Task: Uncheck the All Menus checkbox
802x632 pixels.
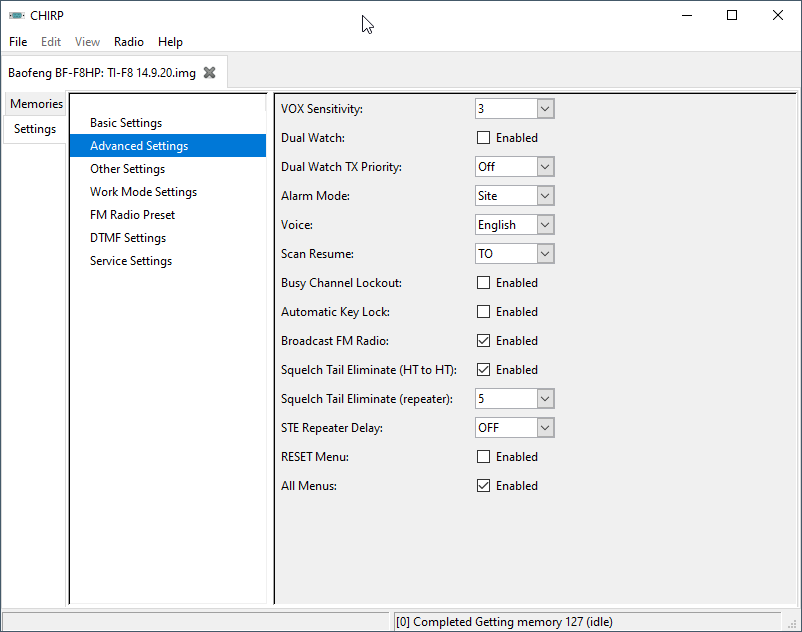Action: click(483, 486)
